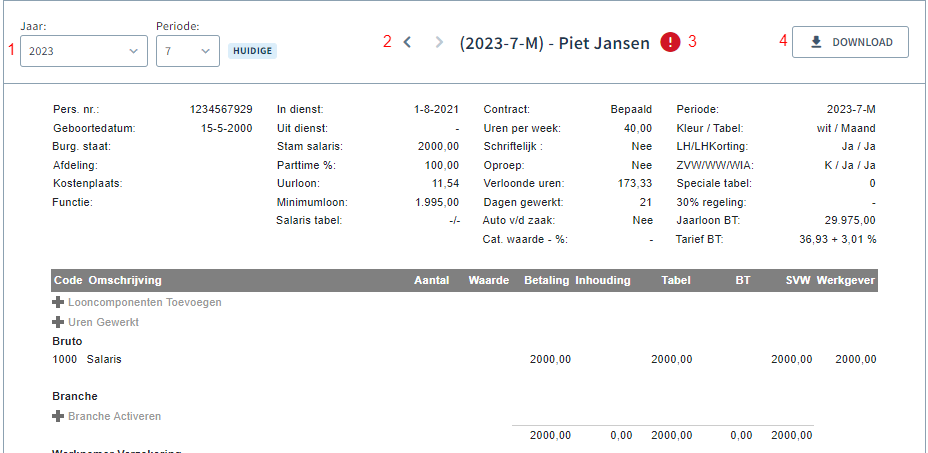This screenshot has height=453, width=928.
Task: Click the Betaling column header
Action: (546, 280)
